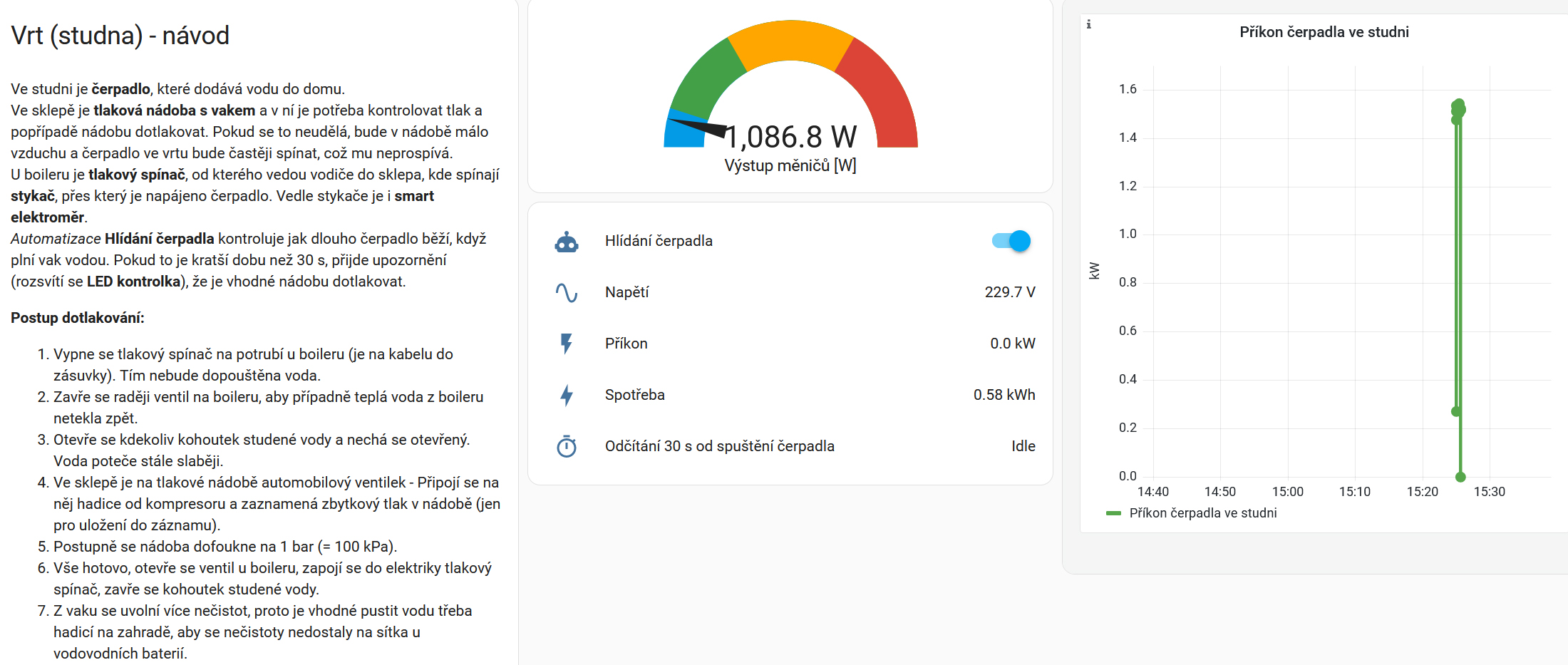The width and height of the screenshot is (1568, 665).
Task: Click step 5 'Postupně se nádoba dofoukne'
Action: tap(225, 547)
